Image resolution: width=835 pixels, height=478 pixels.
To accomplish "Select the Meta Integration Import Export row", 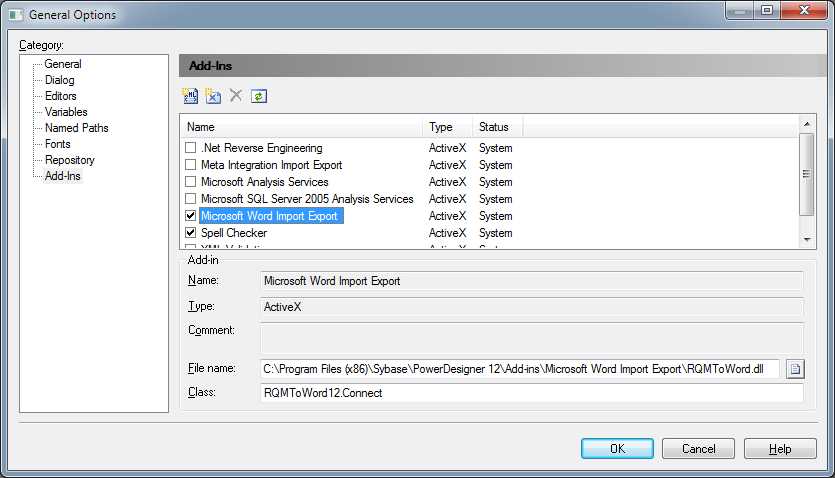I will pos(272,164).
